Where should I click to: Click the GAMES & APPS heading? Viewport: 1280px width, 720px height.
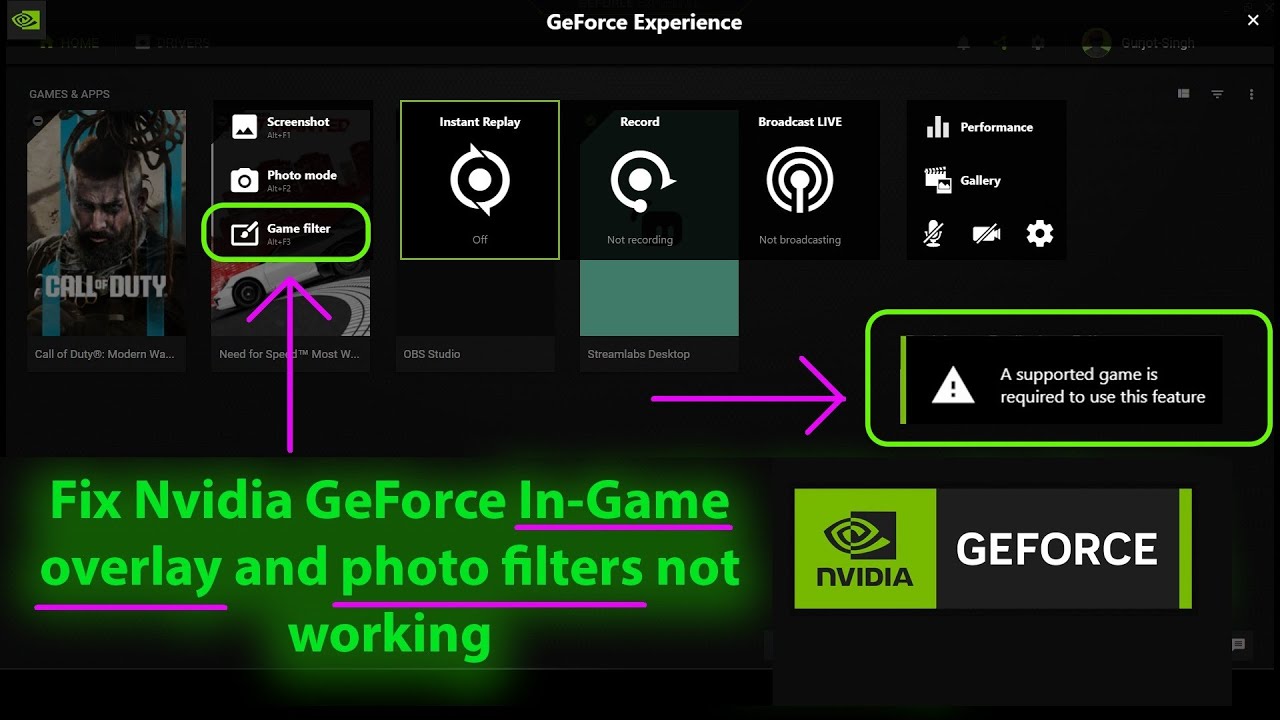point(69,94)
